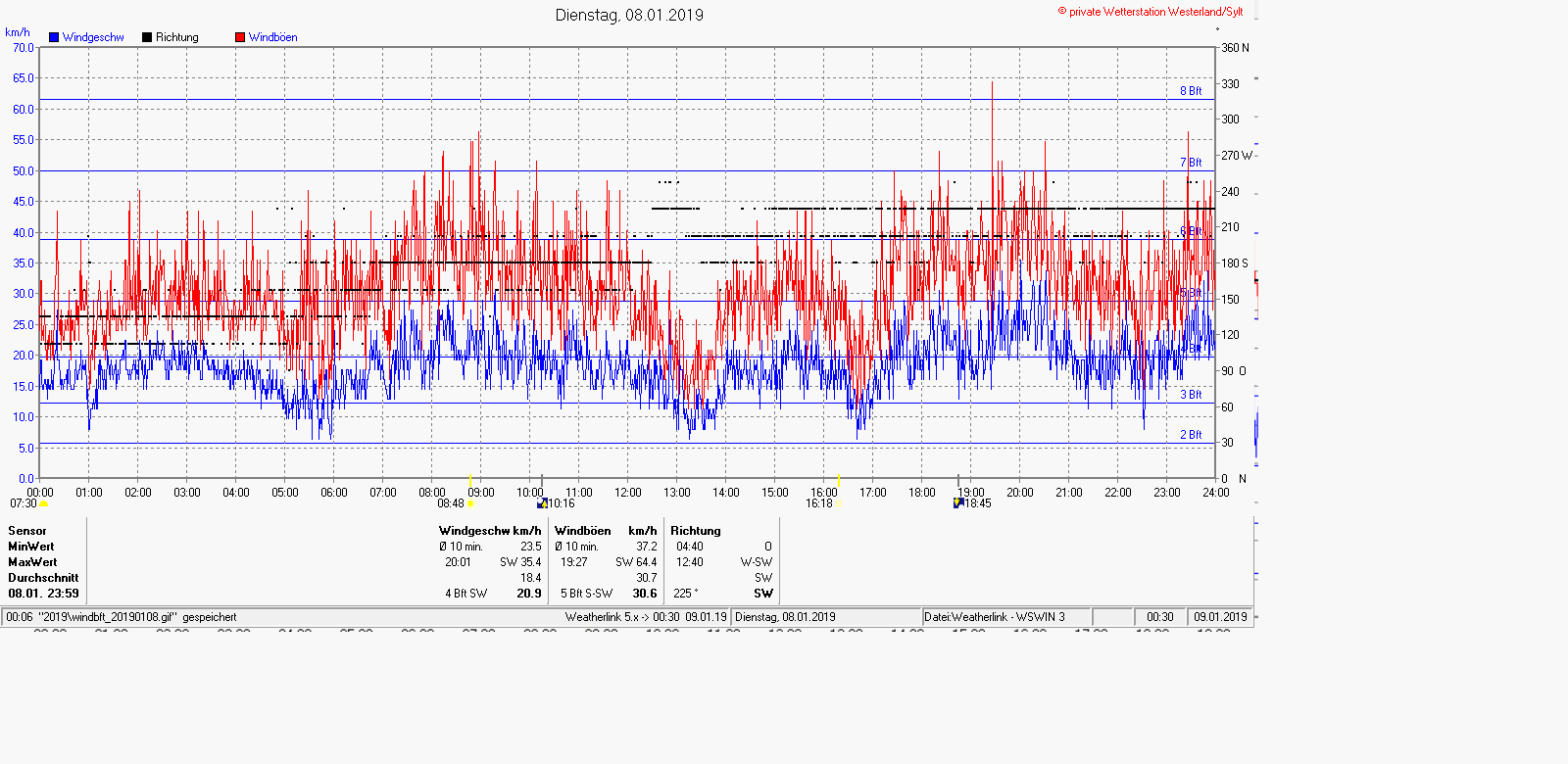Click the status message about windbft_20190108.gif saved
The height and width of the screenshot is (764, 1568).
pos(122,617)
